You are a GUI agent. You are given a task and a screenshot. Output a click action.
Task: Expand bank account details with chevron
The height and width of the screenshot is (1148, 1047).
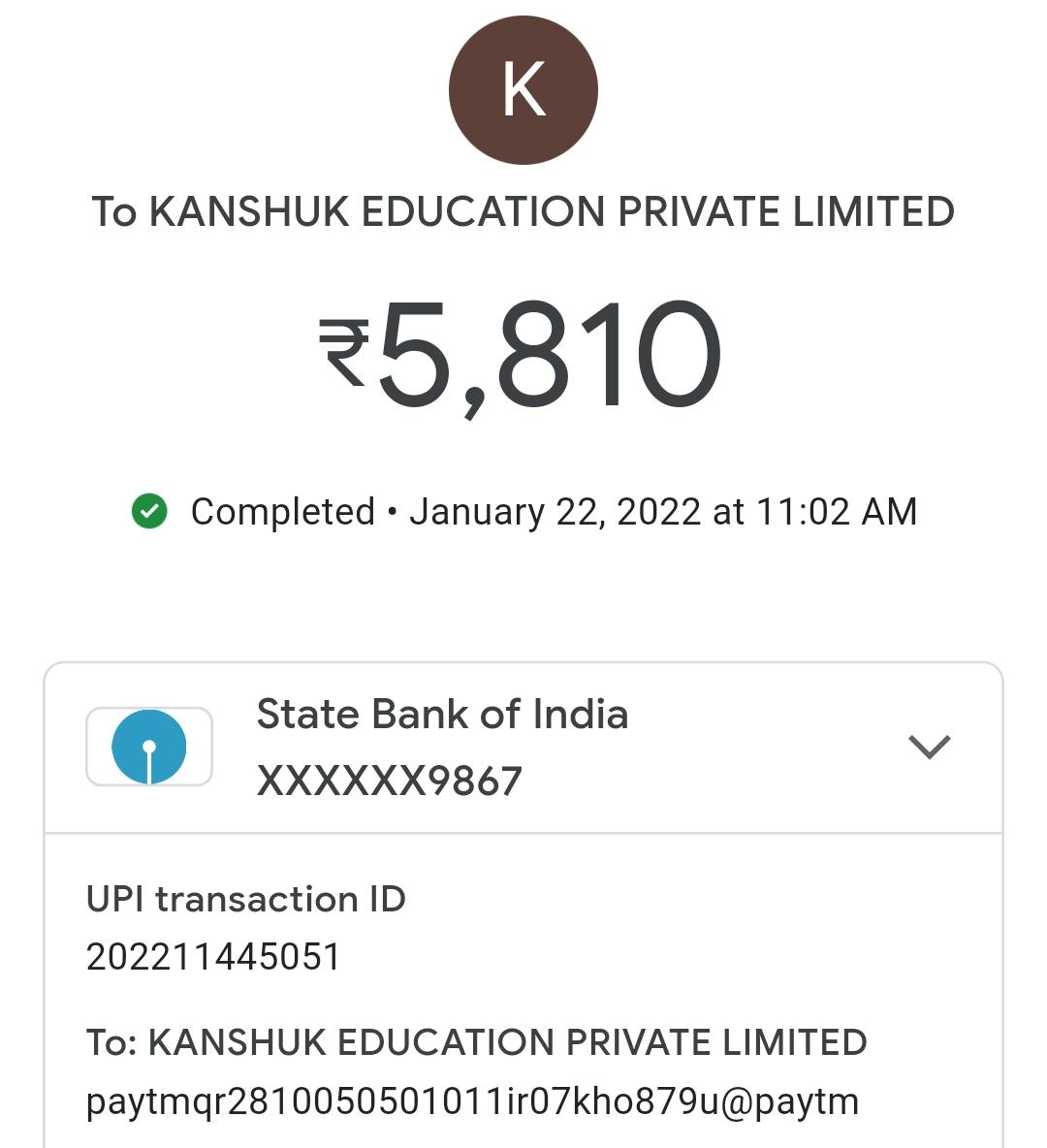coord(929,747)
